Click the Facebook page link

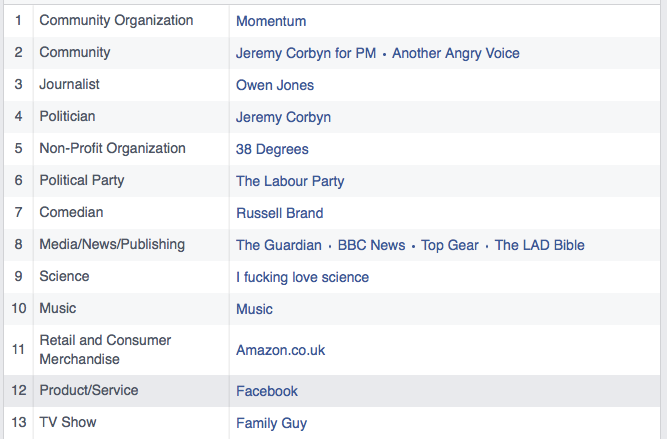pos(267,391)
